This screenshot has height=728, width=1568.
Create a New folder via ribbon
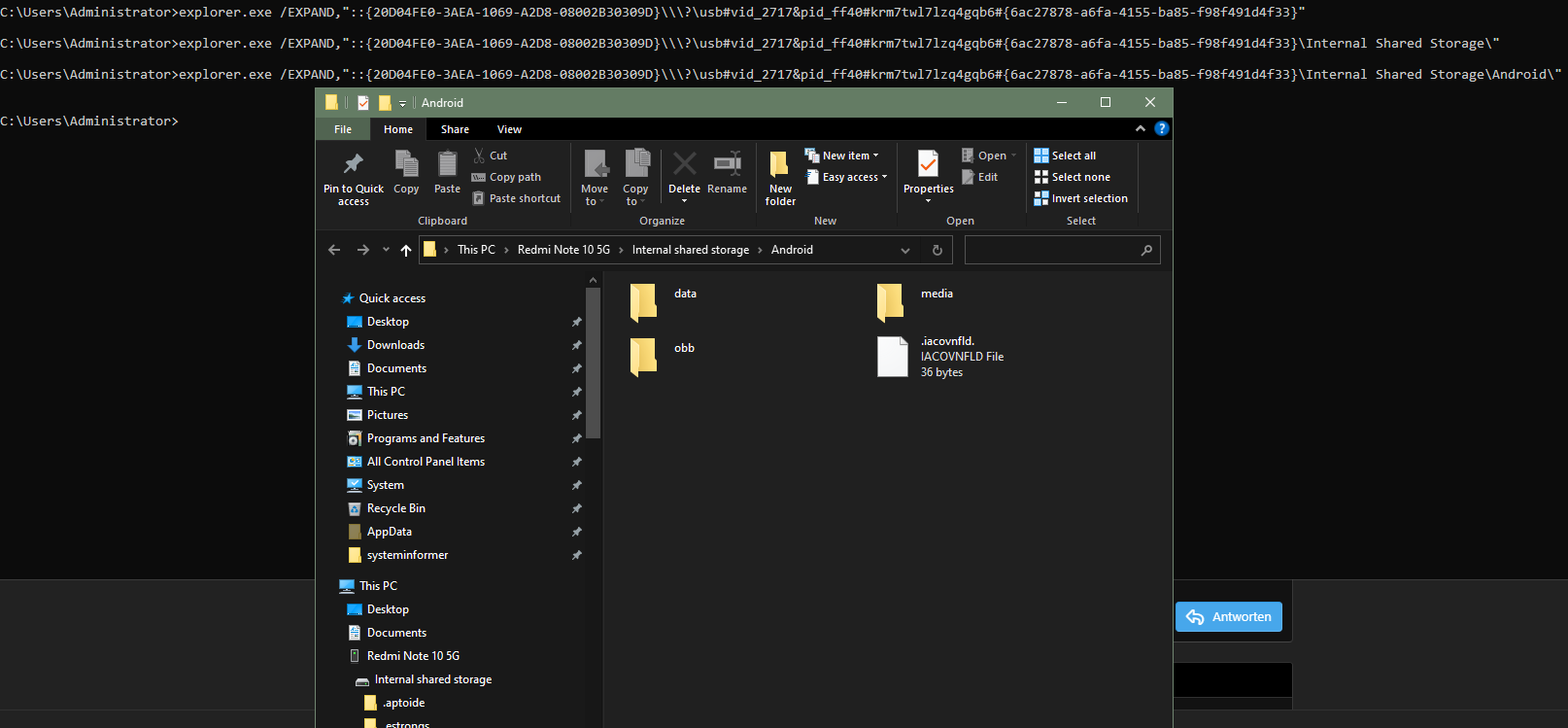(x=780, y=179)
